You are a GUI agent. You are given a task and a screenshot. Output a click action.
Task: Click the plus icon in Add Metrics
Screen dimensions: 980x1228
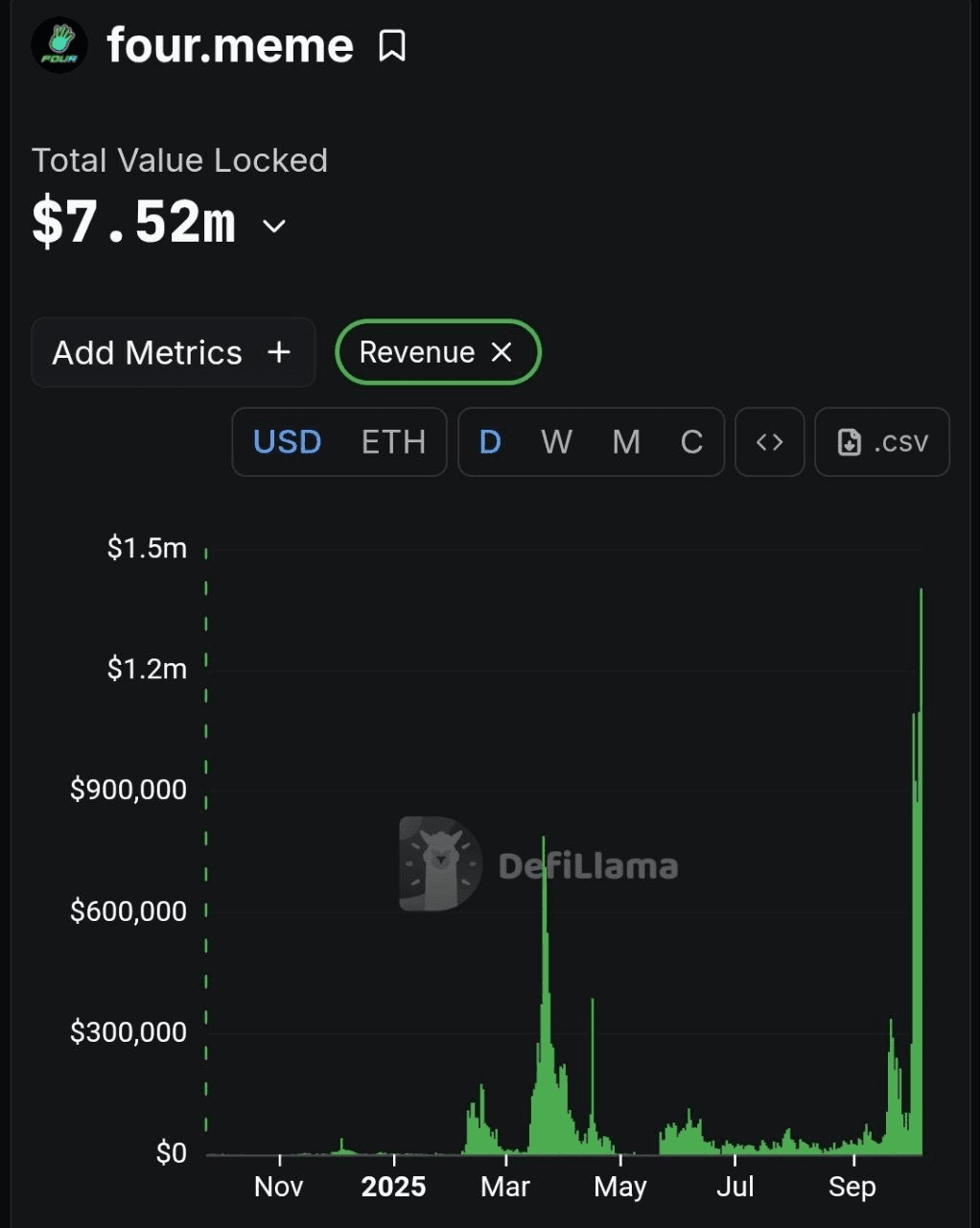coord(279,352)
